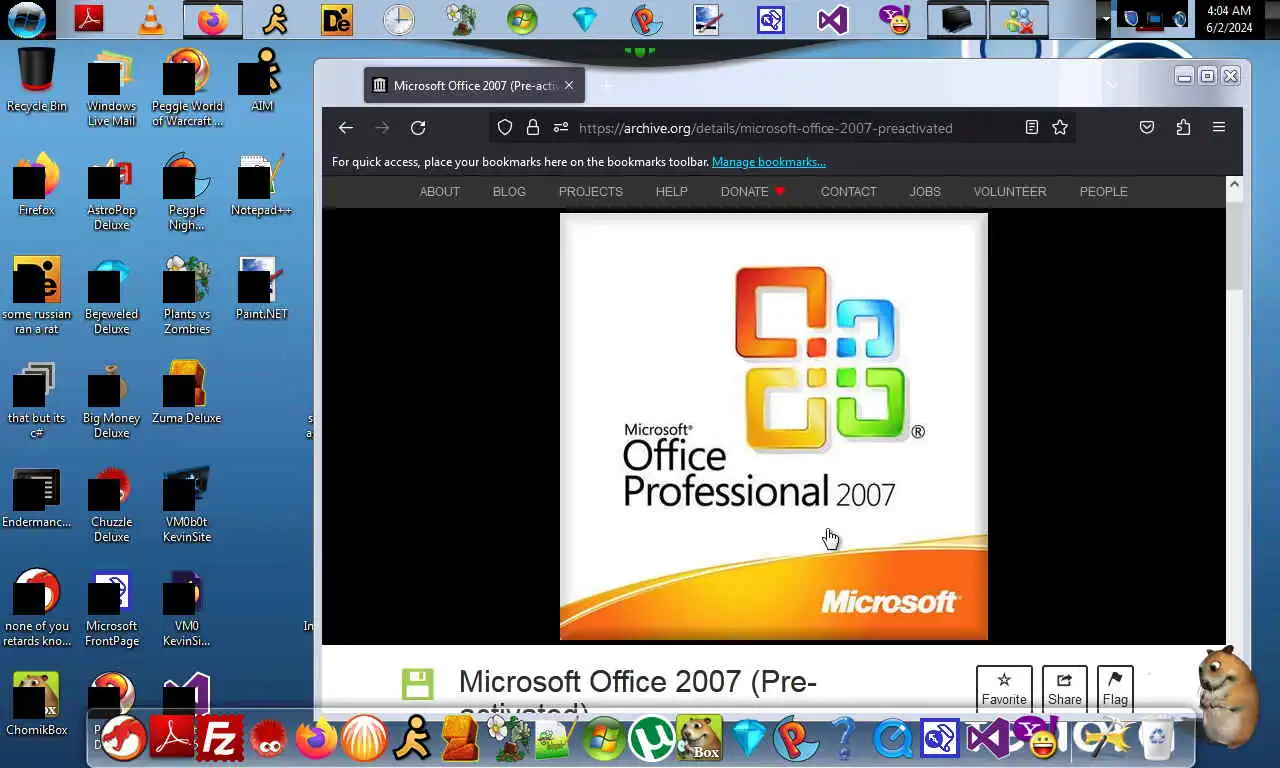The image size is (1280, 768).
Task: Share this archive item
Action: tap(1064, 689)
